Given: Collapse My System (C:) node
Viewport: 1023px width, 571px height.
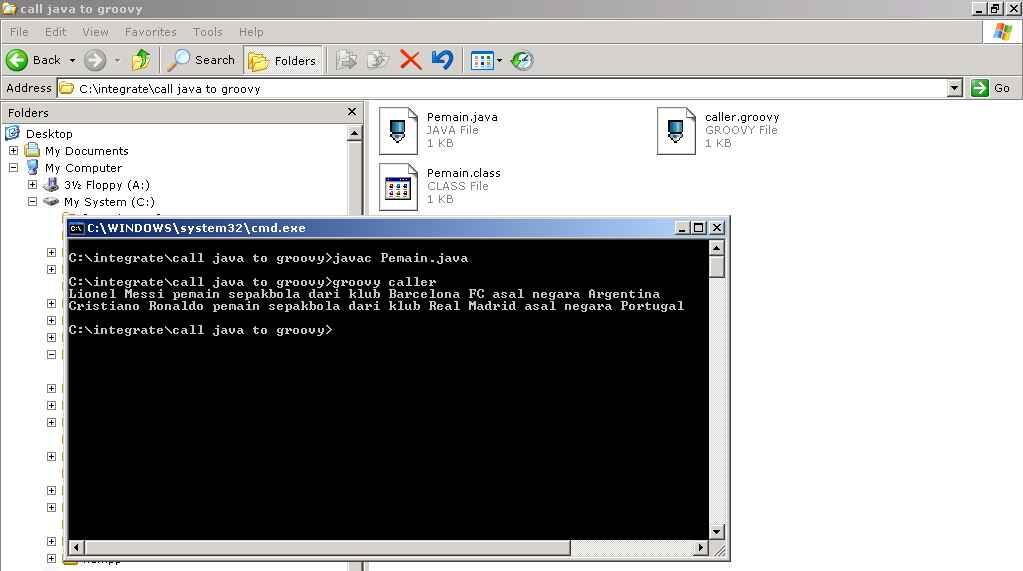Looking at the screenshot, I should [x=33, y=202].
